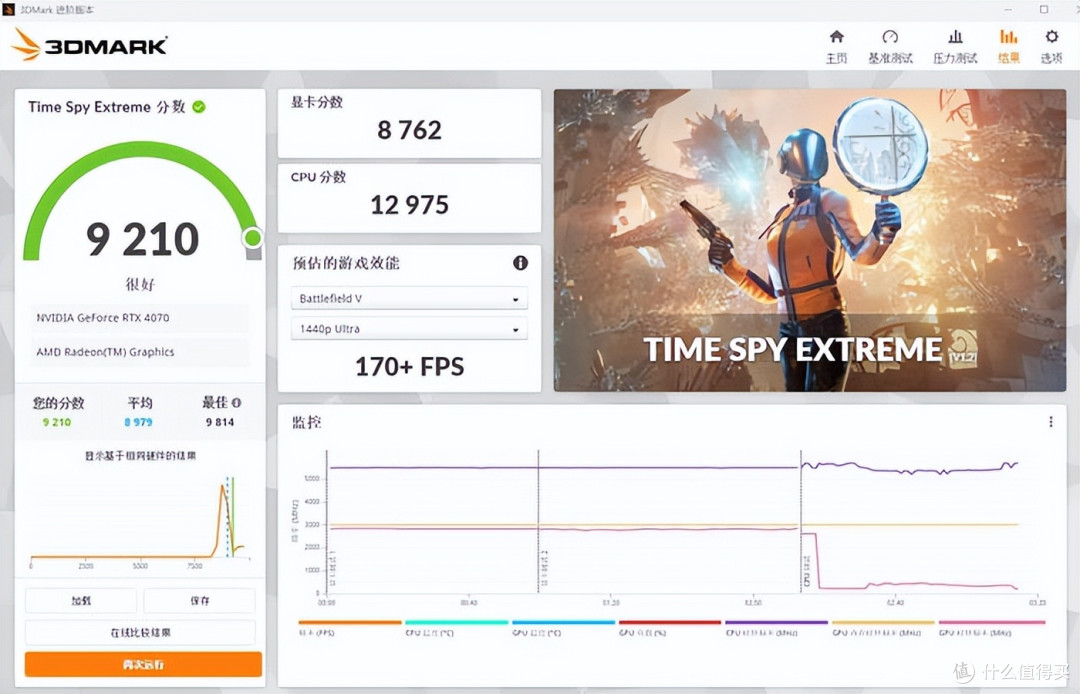Open the 基准测试 benchmarks section
The image size is (1080, 694).
pyautogui.click(x=890, y=46)
